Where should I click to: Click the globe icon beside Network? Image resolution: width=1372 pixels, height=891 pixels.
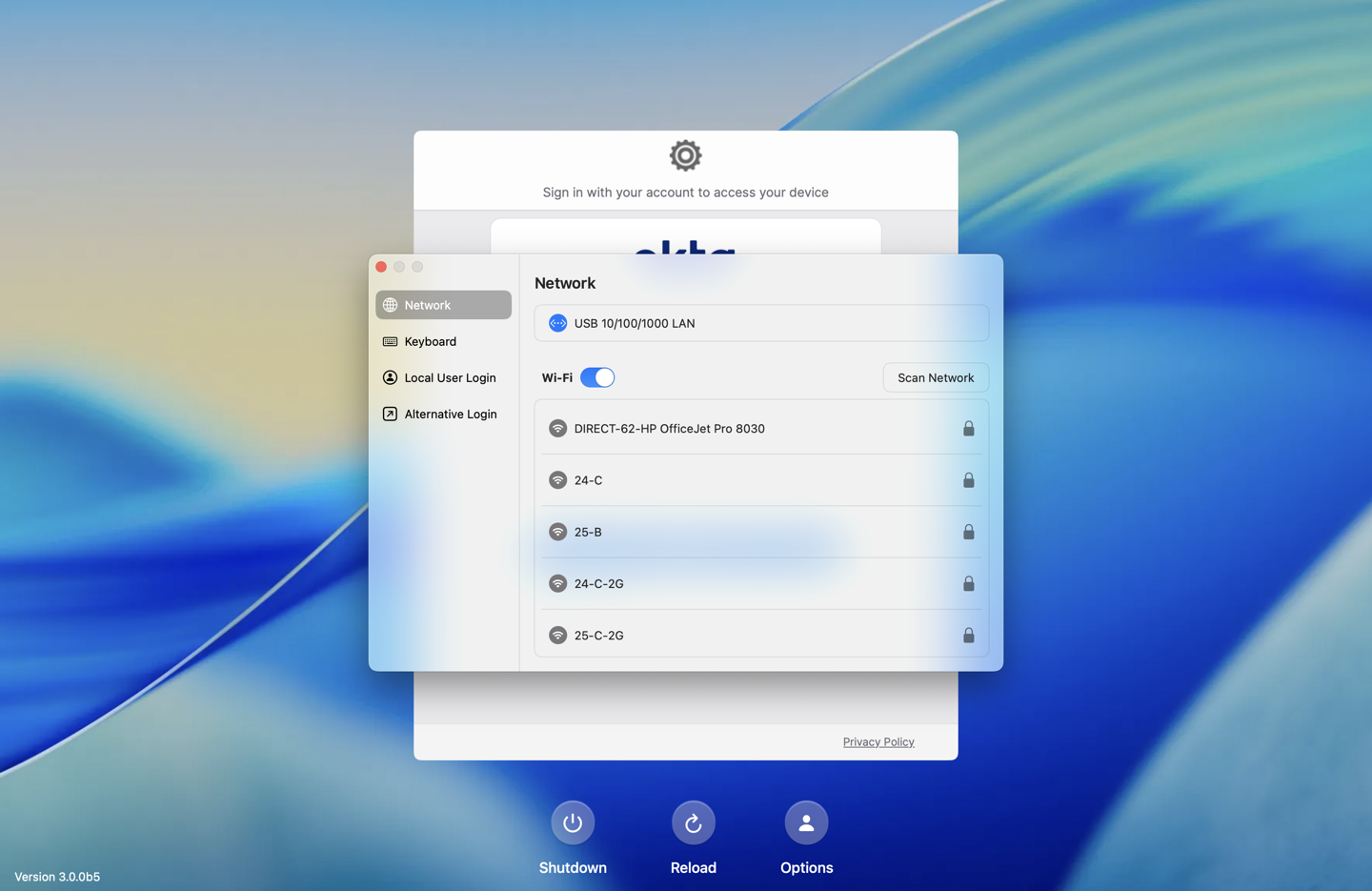coord(390,305)
